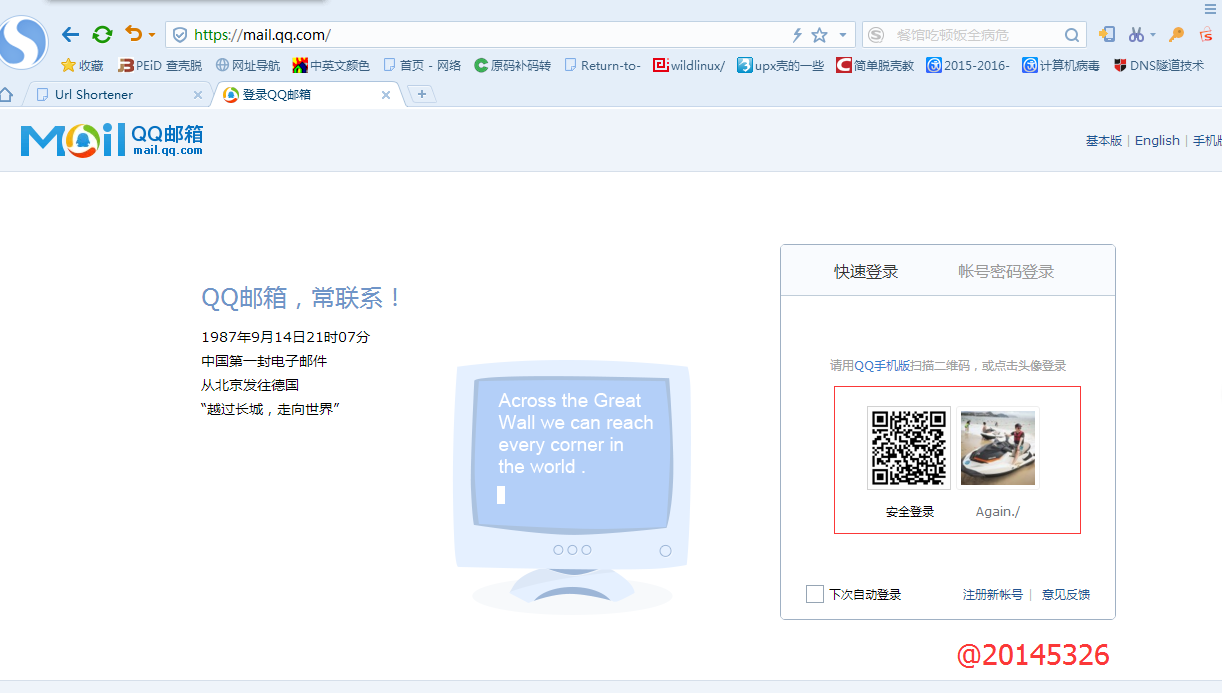Open the 收藏 favorites star bookmark
This screenshot has width=1222, height=693.
[82, 65]
